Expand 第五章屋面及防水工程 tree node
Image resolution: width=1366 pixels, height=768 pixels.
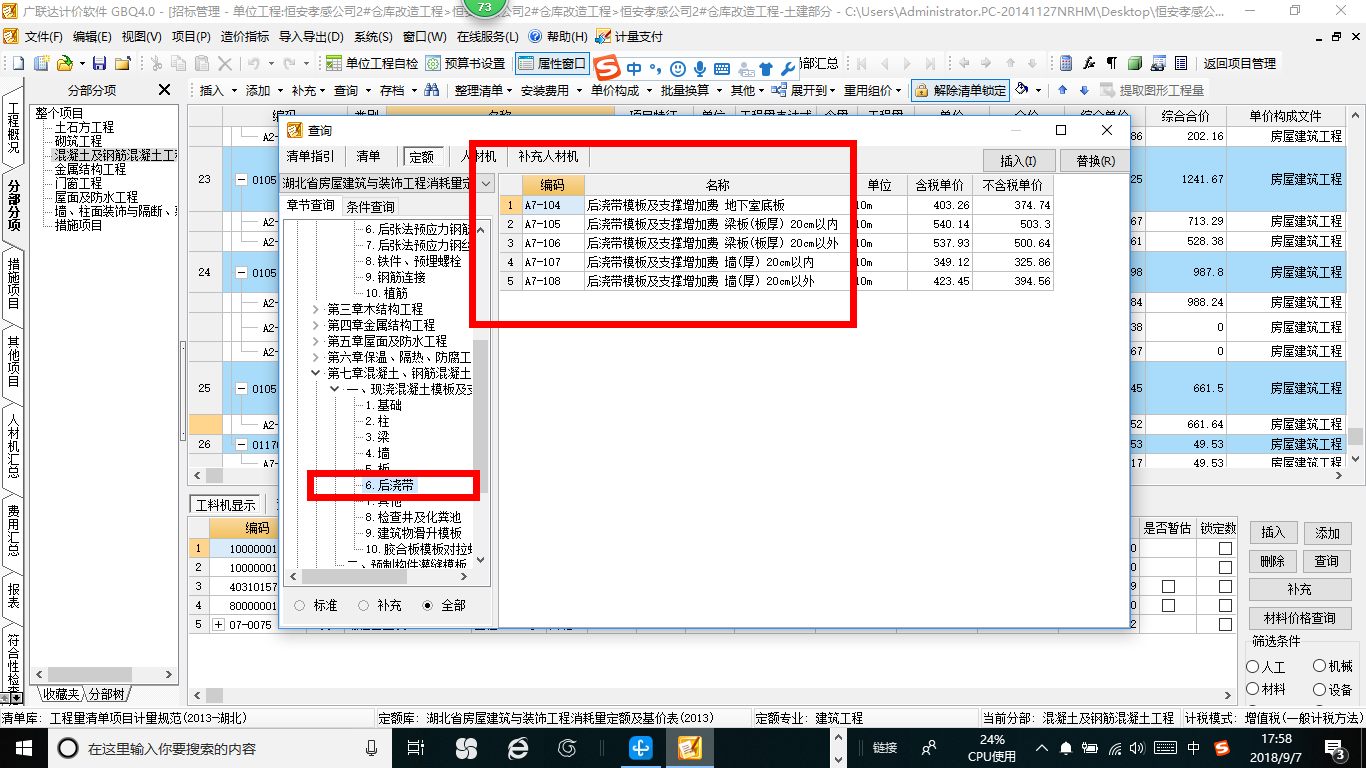pos(317,341)
